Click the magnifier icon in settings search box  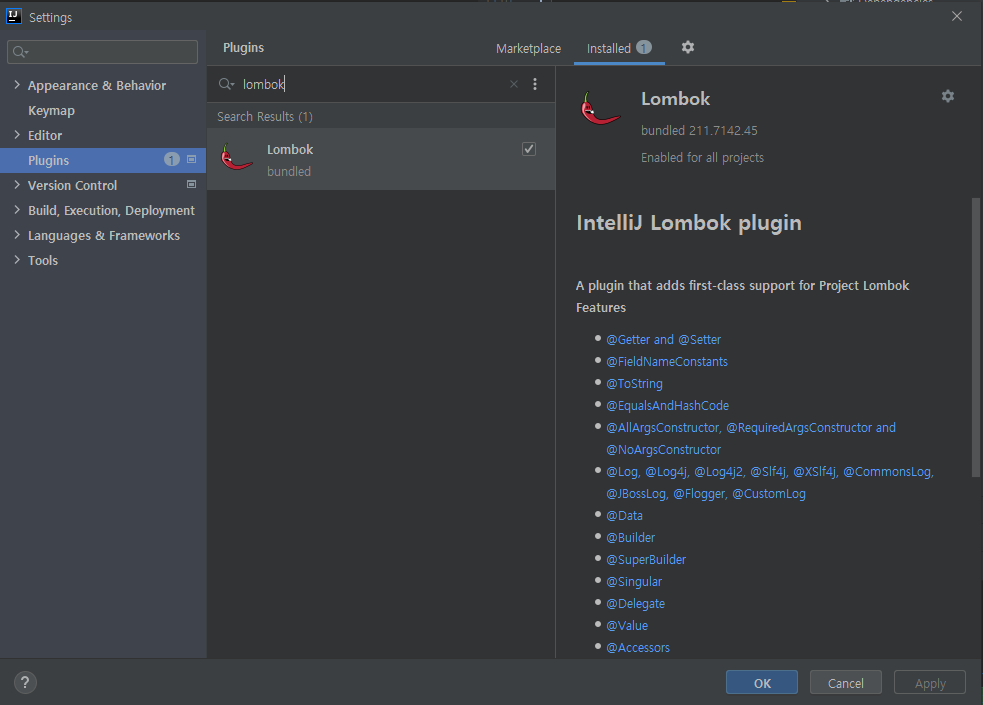click(x=21, y=52)
